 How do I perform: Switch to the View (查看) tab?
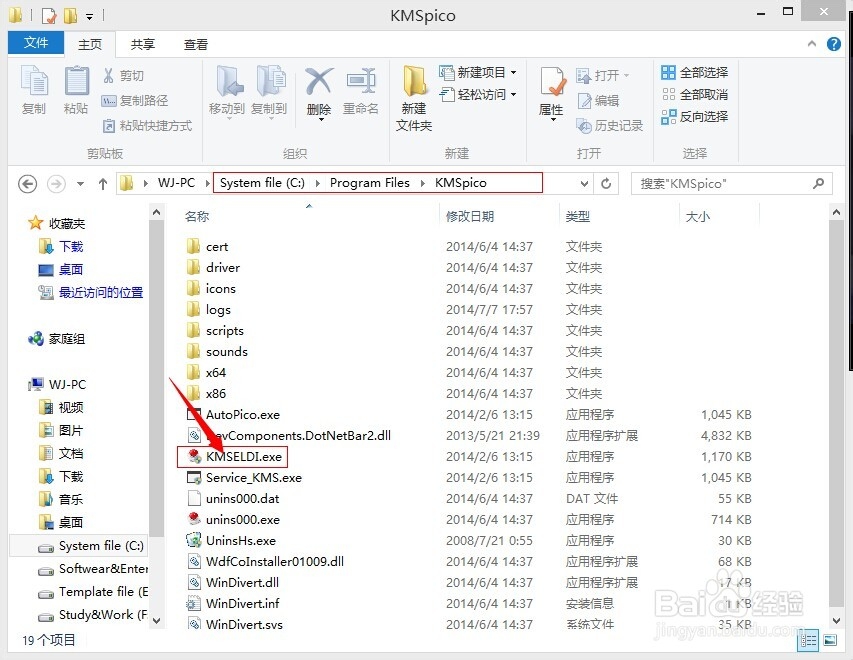click(x=195, y=45)
